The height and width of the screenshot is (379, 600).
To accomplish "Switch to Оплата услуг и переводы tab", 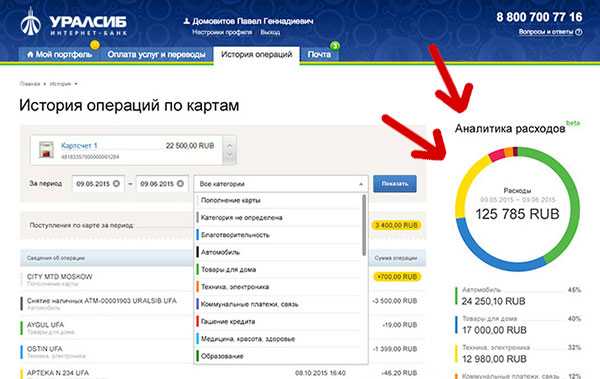I will pos(156,54).
